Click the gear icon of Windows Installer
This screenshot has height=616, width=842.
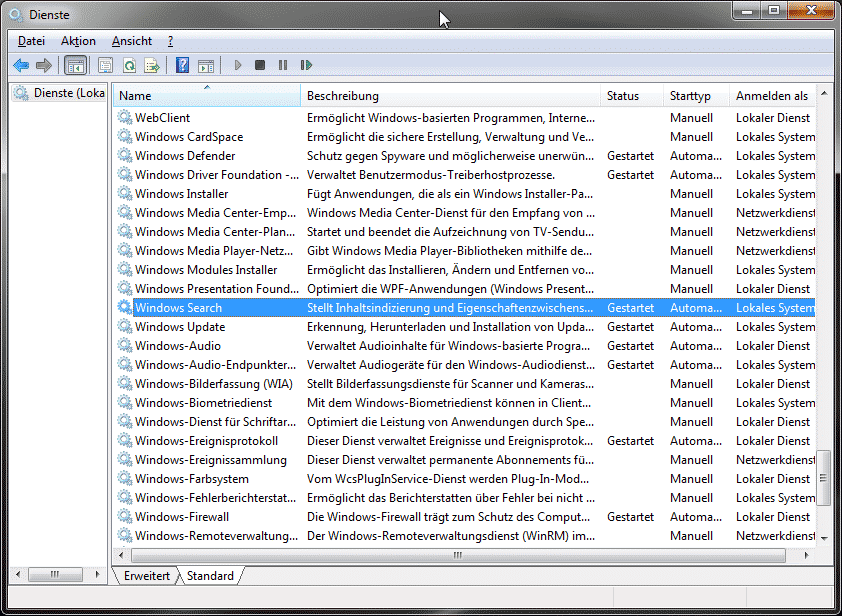125,193
